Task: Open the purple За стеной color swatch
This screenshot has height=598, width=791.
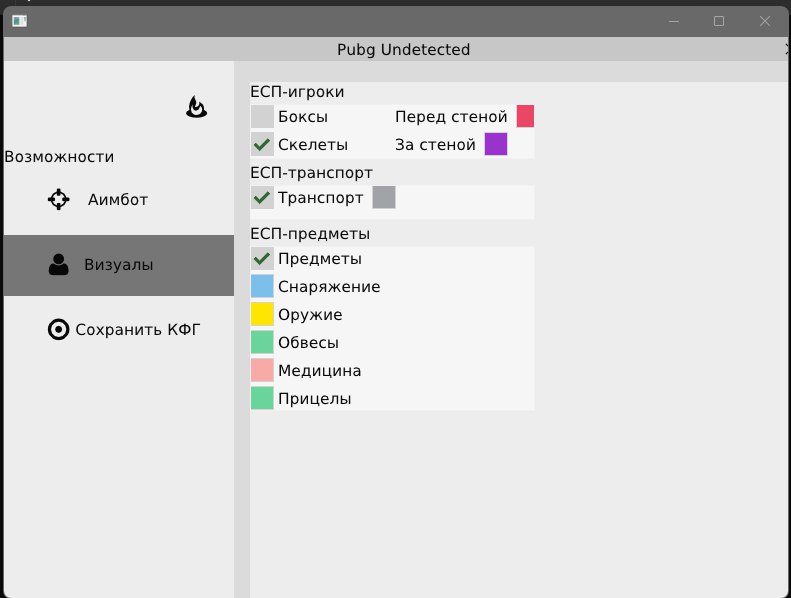Action: (496, 144)
